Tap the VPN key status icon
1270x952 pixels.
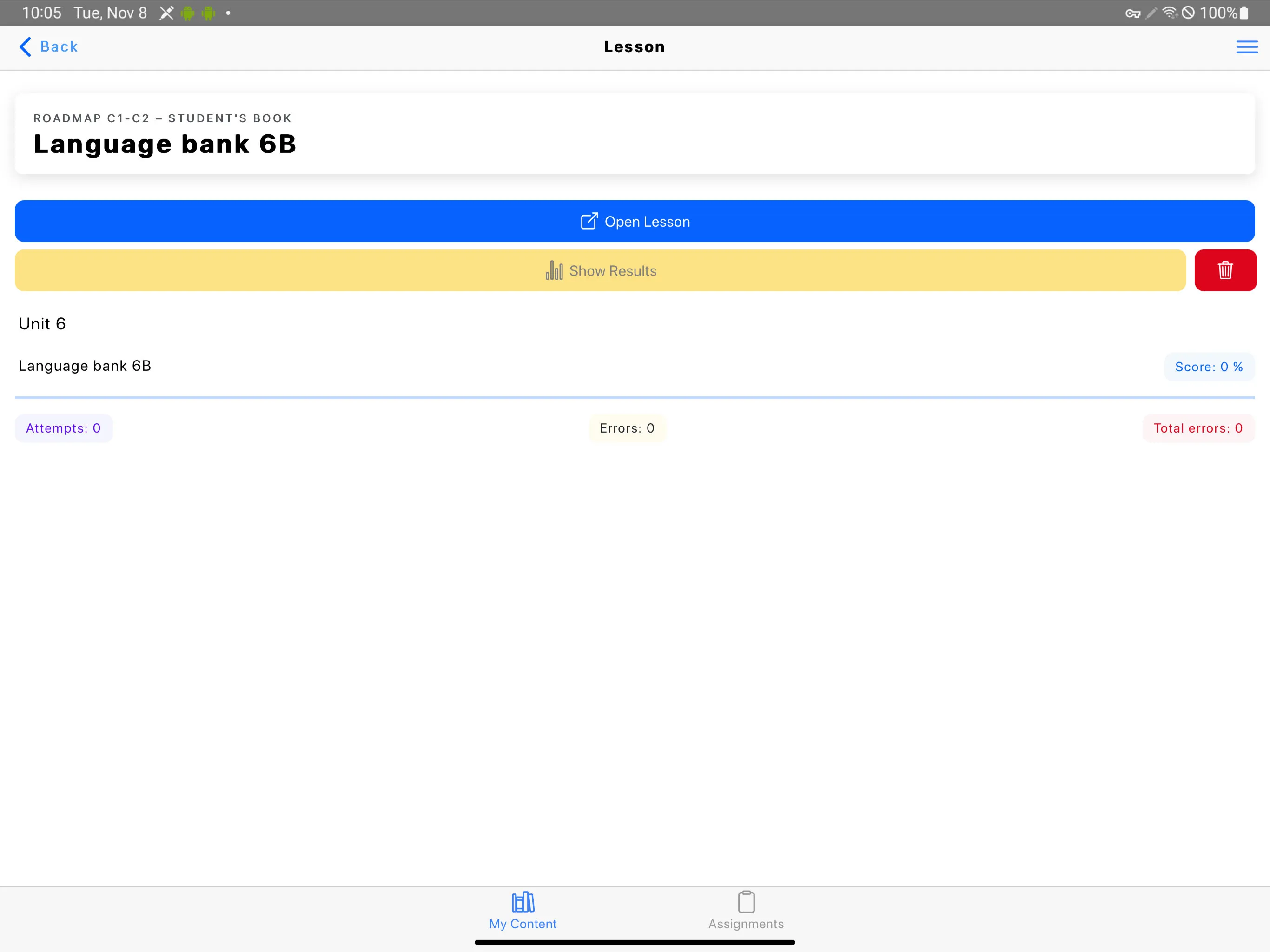(1133, 13)
